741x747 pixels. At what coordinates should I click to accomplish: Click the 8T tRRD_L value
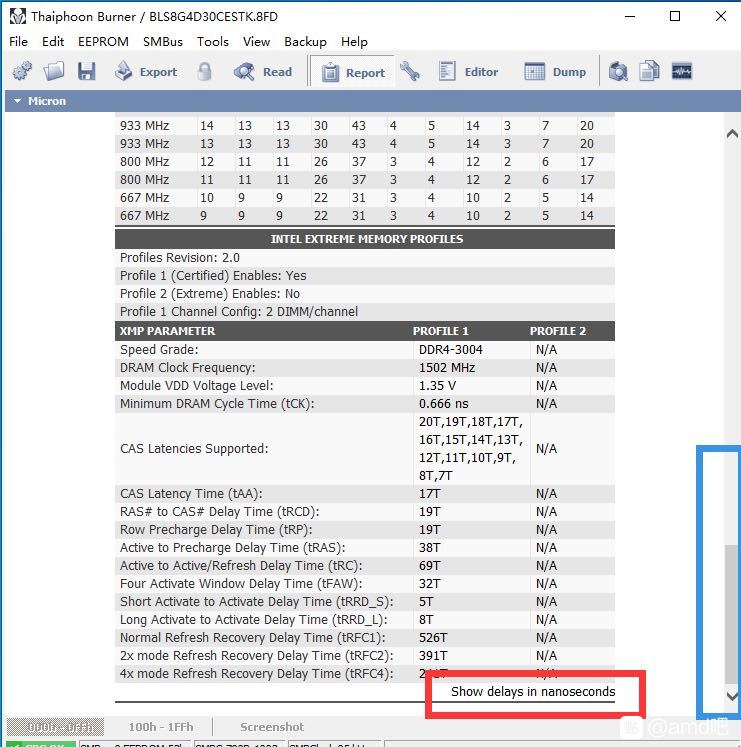(x=426, y=620)
